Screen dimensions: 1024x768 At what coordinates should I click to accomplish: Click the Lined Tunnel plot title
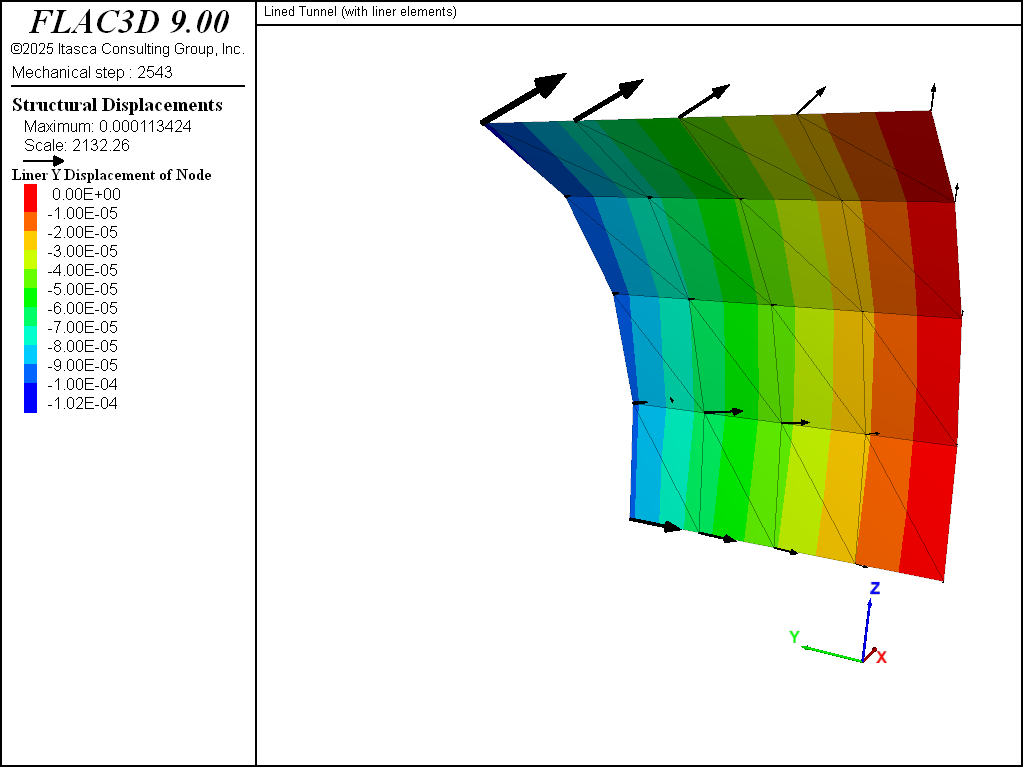coord(360,12)
